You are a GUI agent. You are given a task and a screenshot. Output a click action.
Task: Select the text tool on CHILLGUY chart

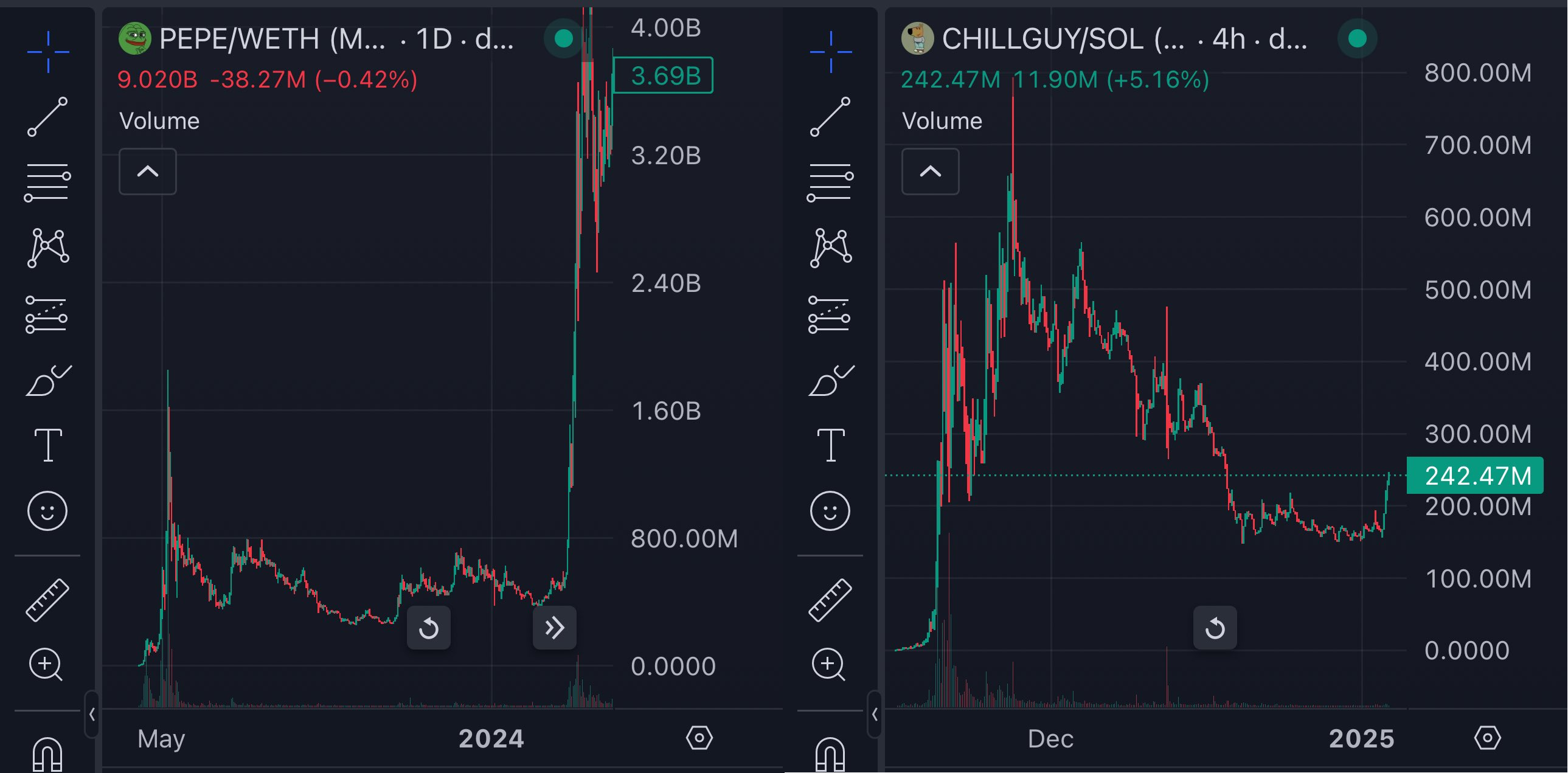pyautogui.click(x=830, y=445)
